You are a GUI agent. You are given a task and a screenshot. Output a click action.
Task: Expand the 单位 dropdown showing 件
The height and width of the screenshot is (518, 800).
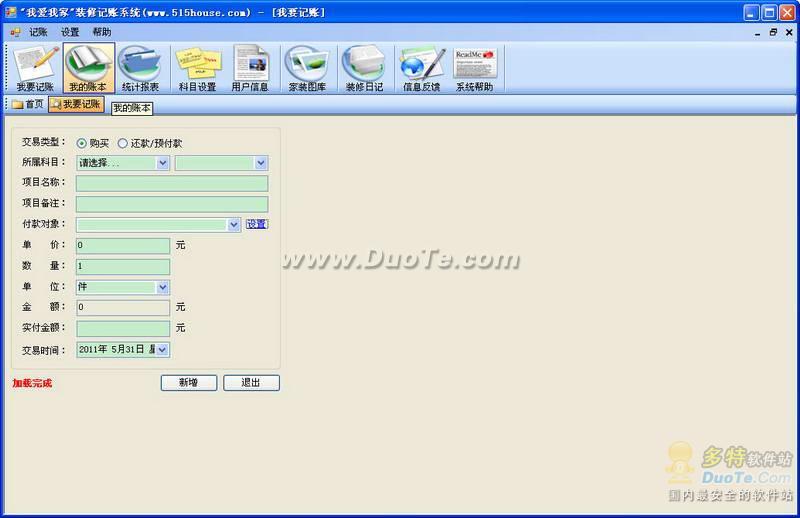pyautogui.click(x=162, y=287)
